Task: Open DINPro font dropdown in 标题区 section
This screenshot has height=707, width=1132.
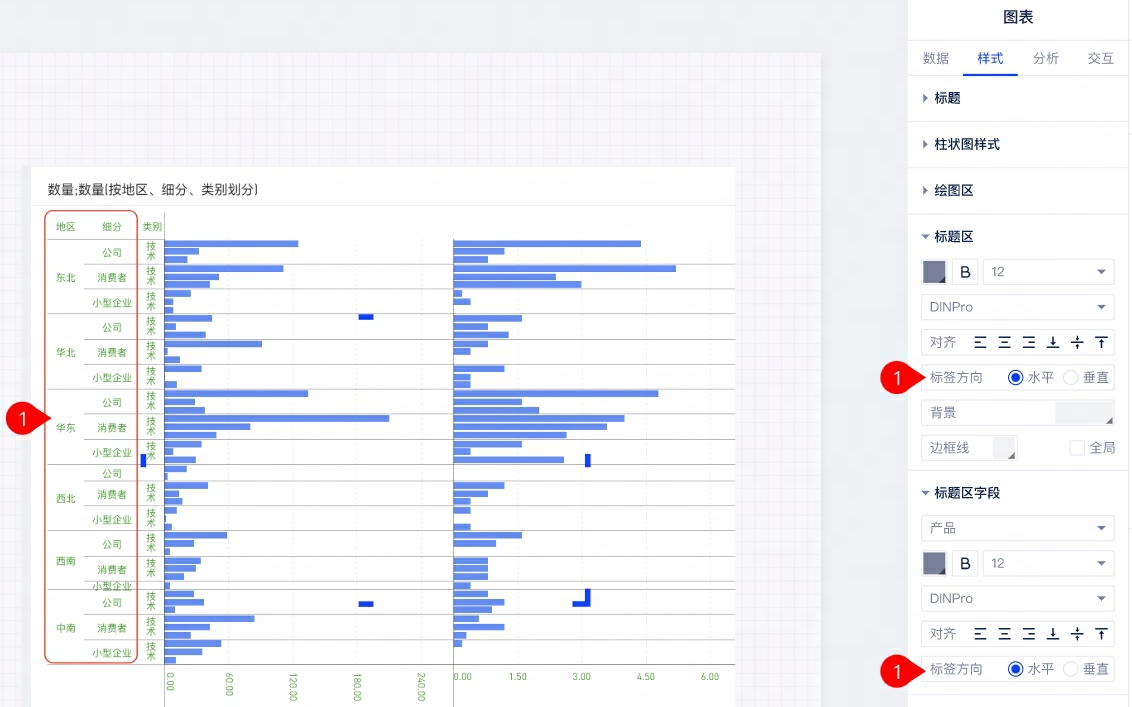Action: pyautogui.click(x=1017, y=307)
